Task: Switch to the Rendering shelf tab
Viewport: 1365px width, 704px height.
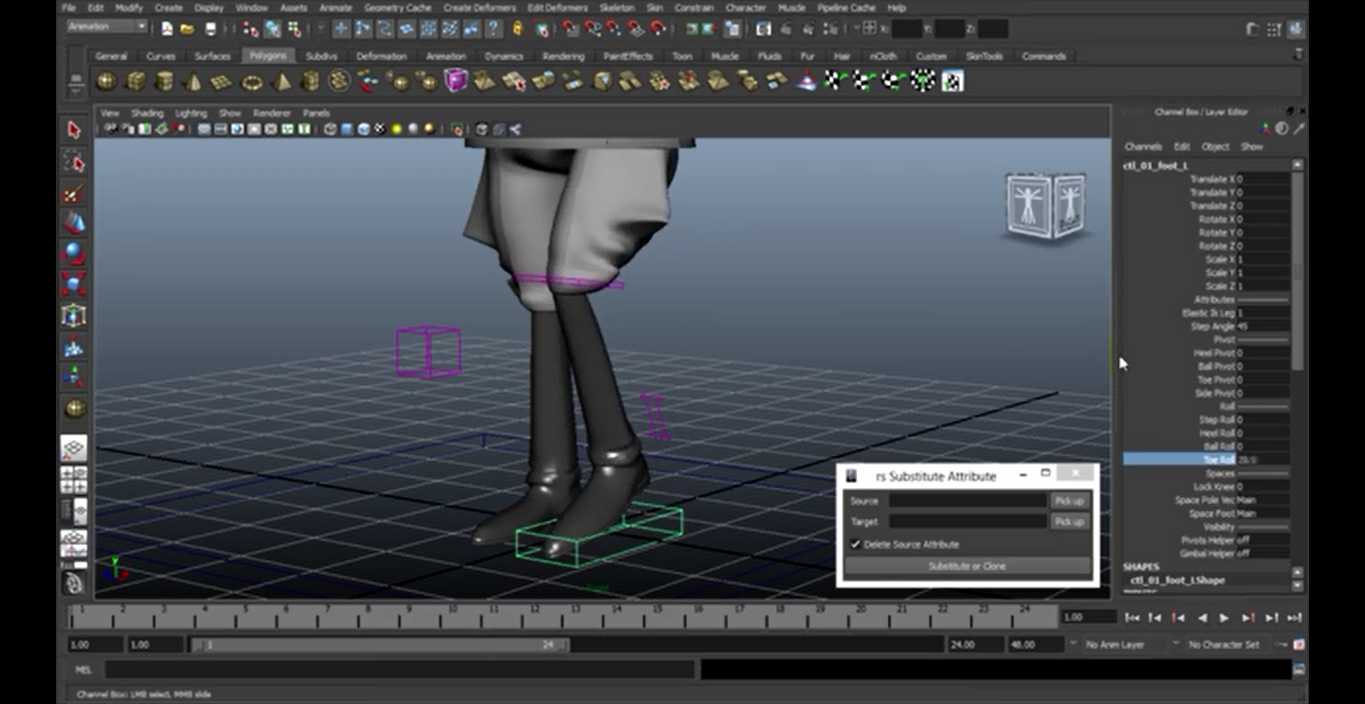Action: click(563, 56)
